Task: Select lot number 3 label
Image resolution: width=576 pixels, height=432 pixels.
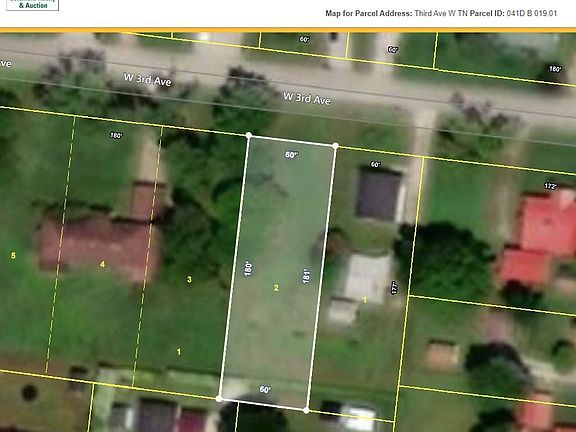Action: (x=189, y=280)
